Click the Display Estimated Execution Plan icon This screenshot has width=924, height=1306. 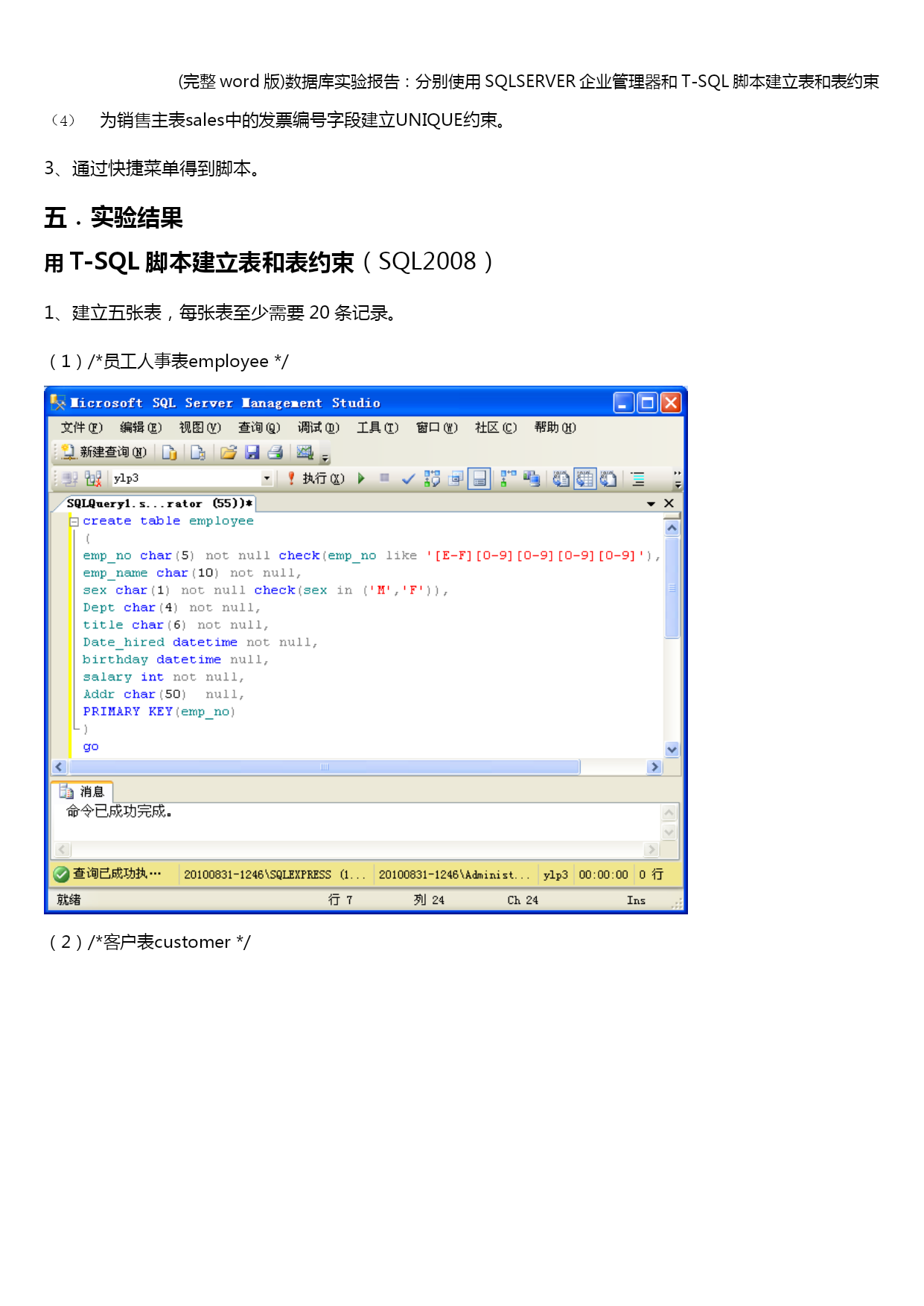(x=432, y=479)
